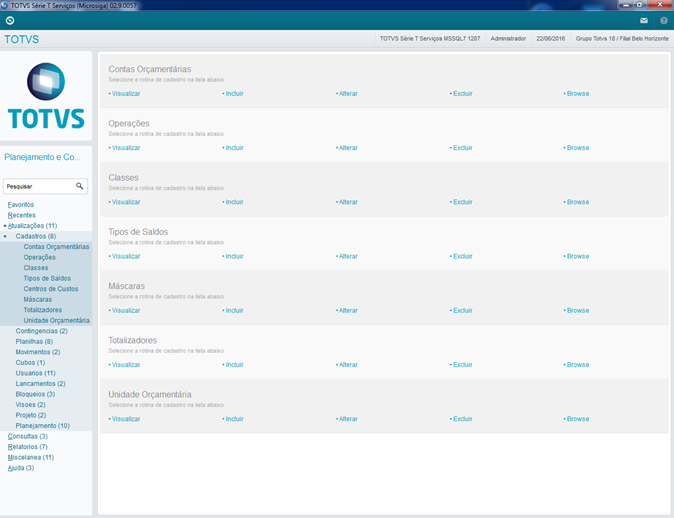Click Grupo Totvs 18 / Filial Belo Horizonte
This screenshot has width=674, height=518.
[x=622, y=39]
